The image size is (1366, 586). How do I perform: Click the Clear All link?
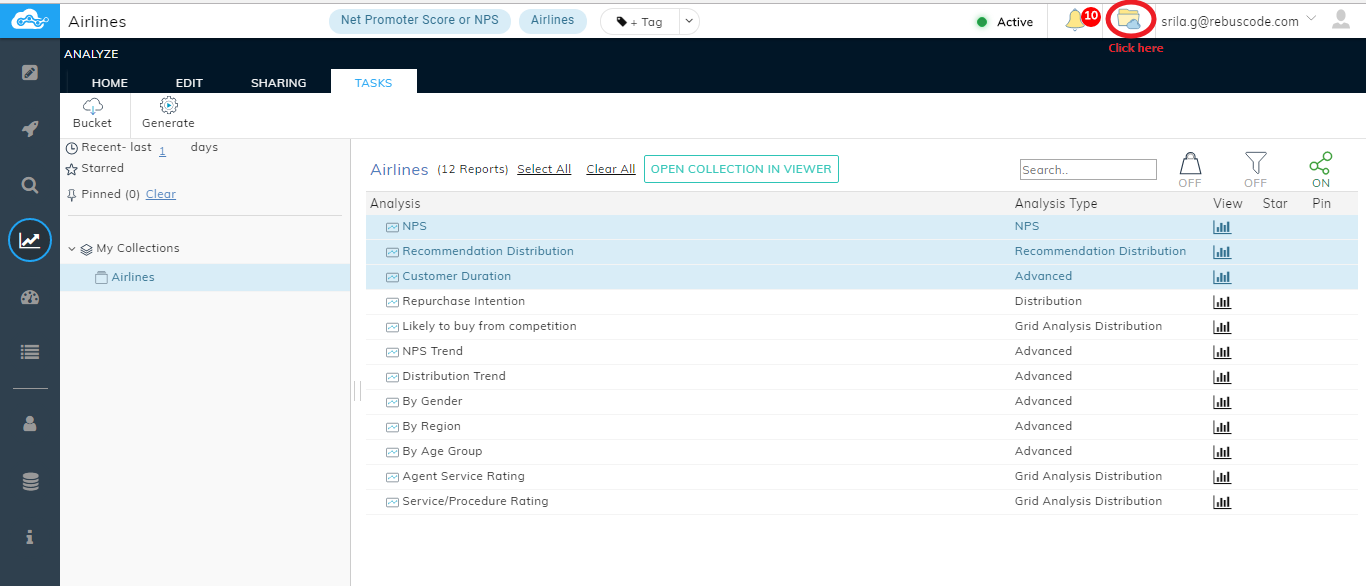(x=611, y=169)
